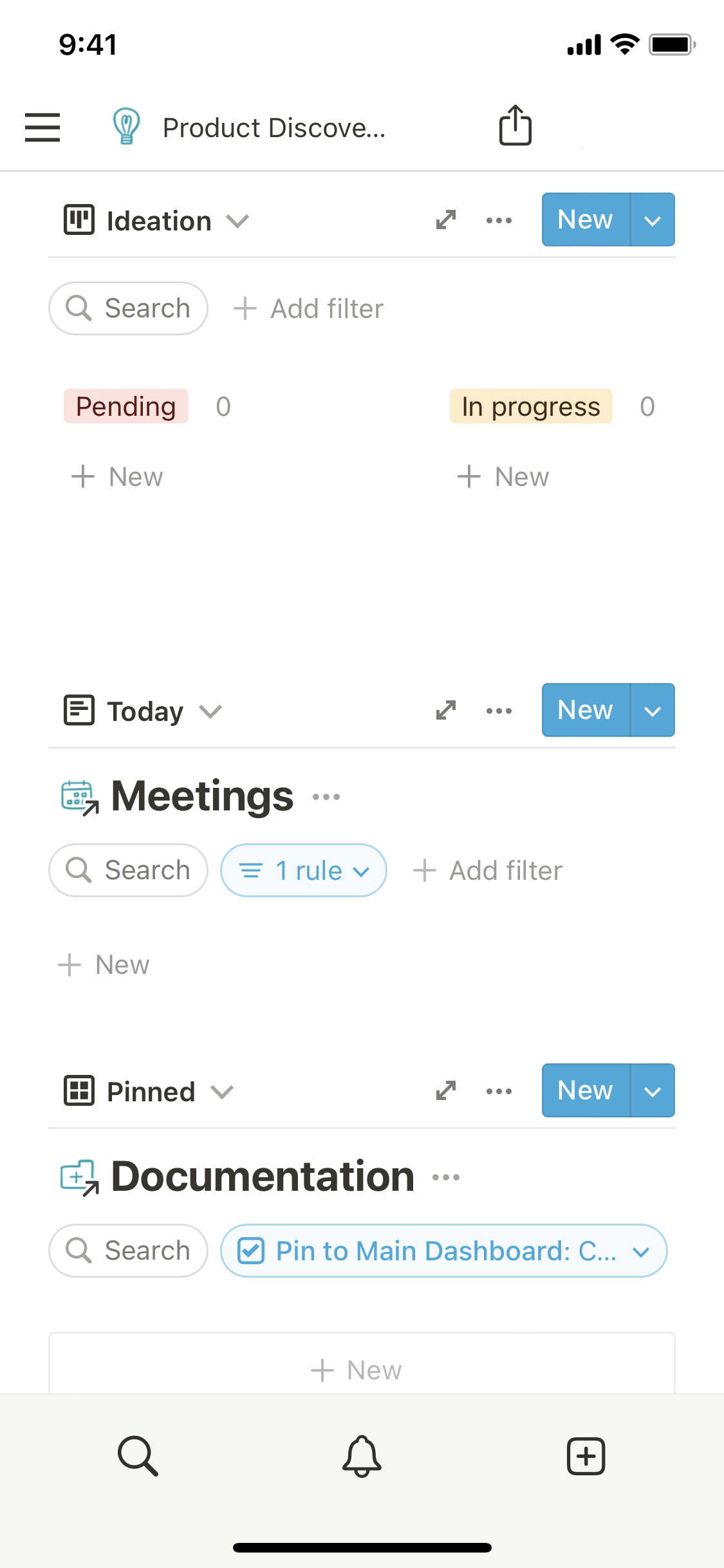Open search from the bottom bar
This screenshot has height=1568, width=724.
point(138,1456)
